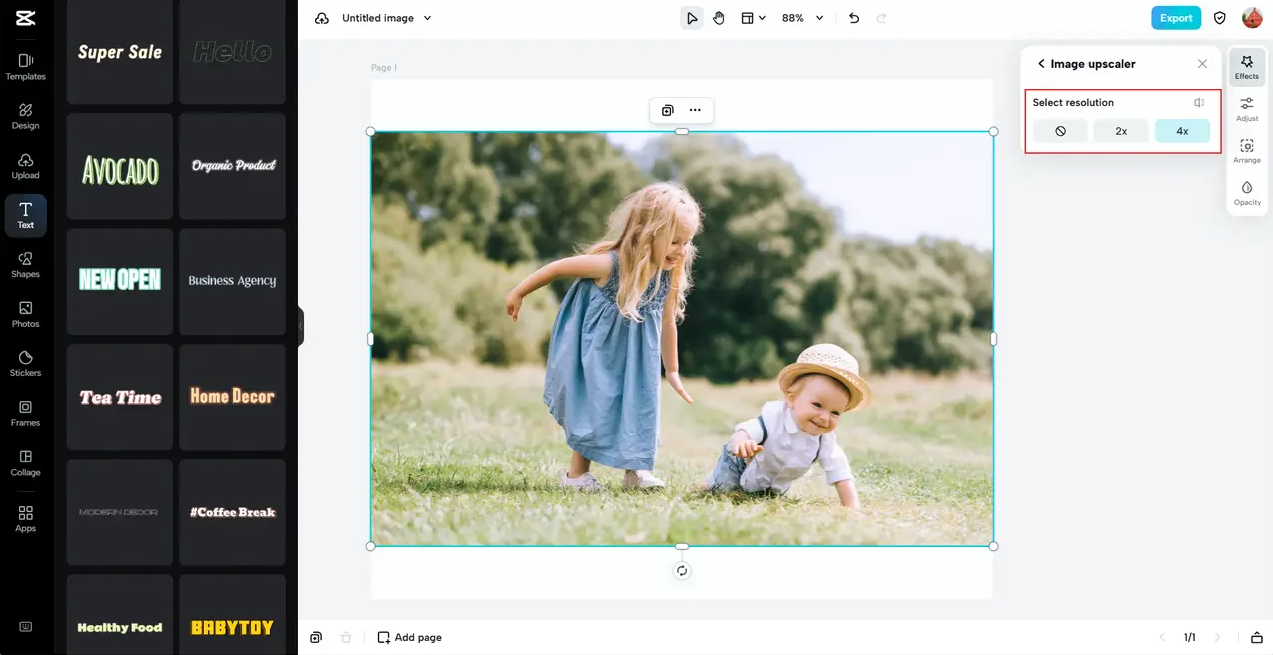The width and height of the screenshot is (1273, 655).
Task: Select the children photo on canvas
Action: tap(682, 339)
